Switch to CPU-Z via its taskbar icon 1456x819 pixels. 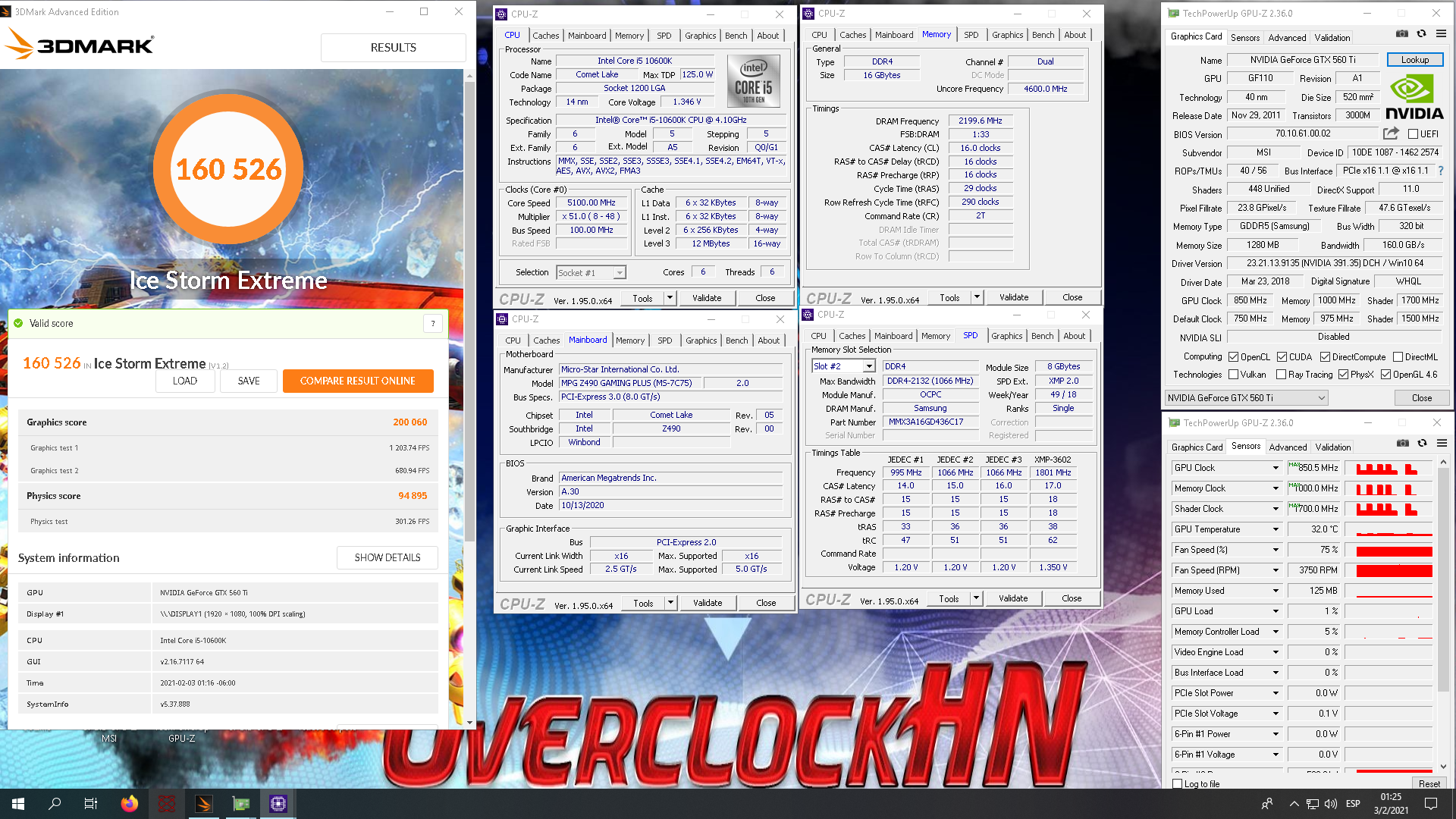278,804
